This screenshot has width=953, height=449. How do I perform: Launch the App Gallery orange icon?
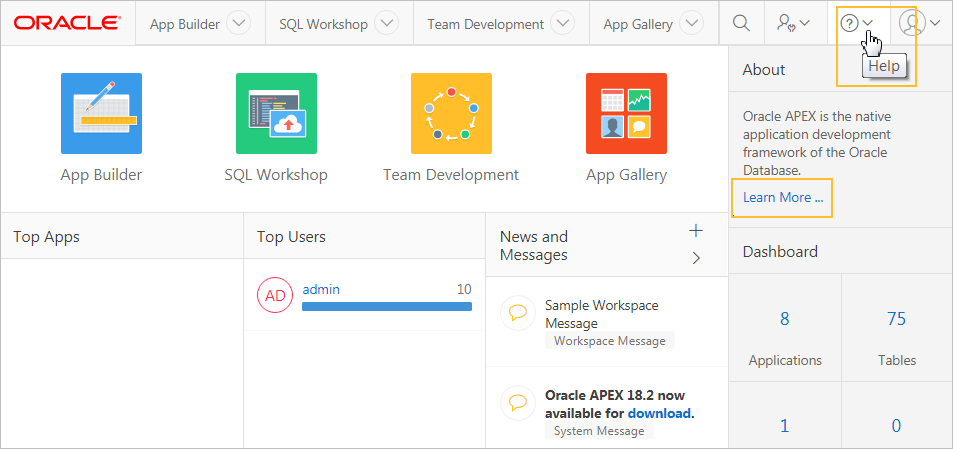coord(626,113)
